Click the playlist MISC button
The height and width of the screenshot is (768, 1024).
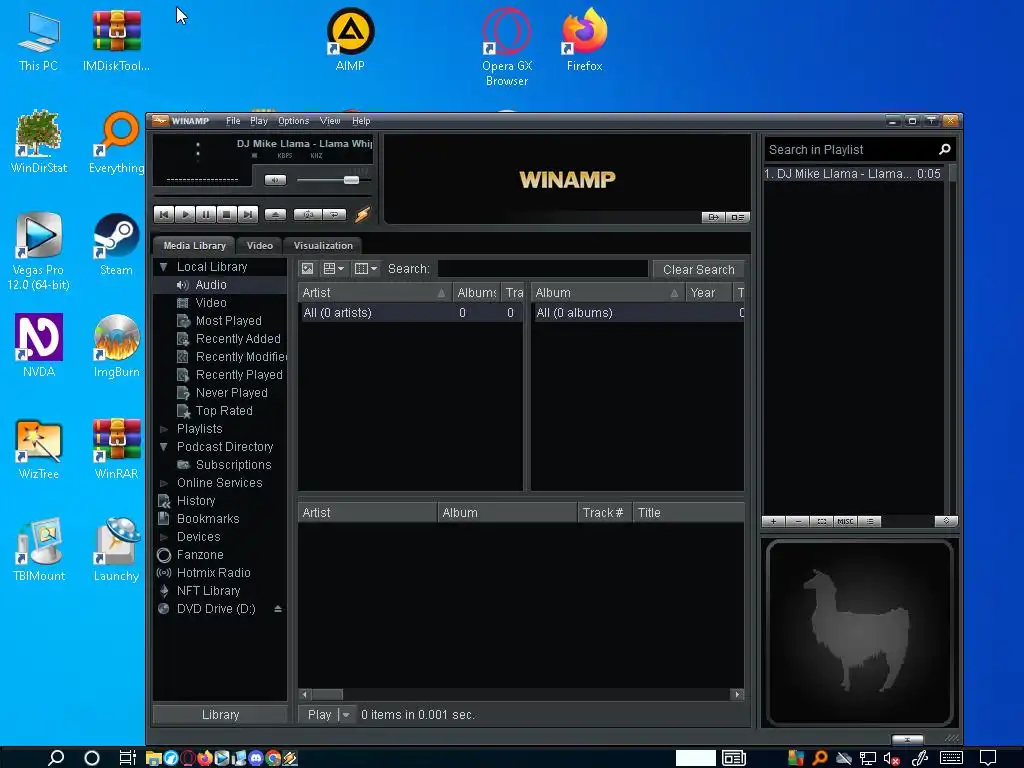click(x=845, y=521)
